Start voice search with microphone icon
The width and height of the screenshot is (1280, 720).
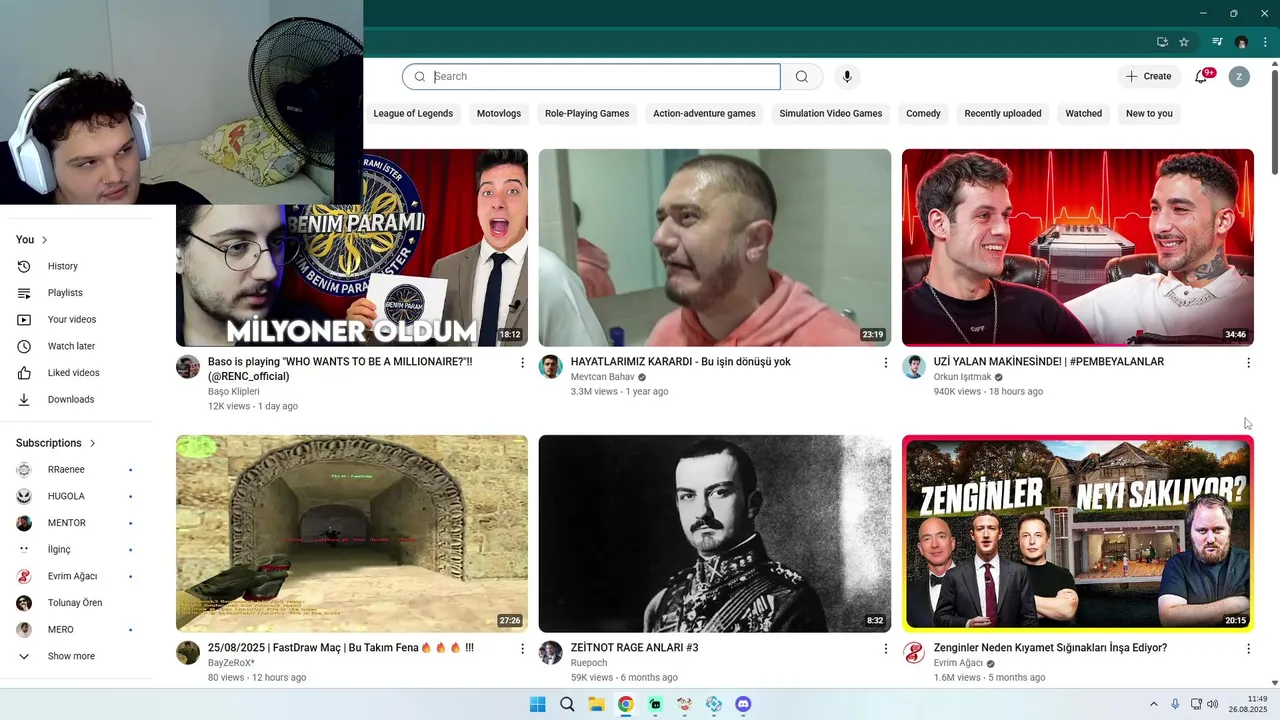point(847,77)
